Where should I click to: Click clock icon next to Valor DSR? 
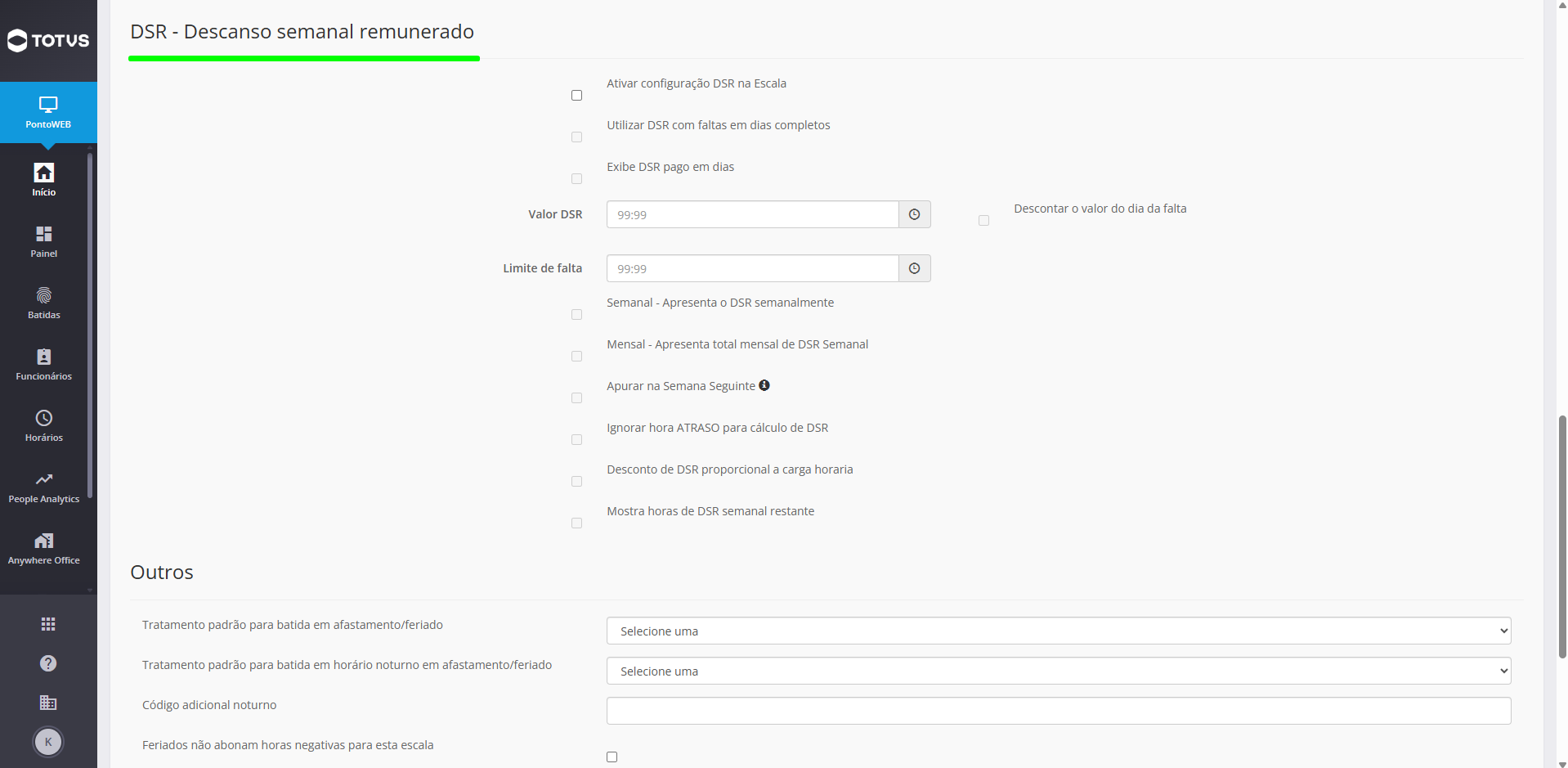click(915, 214)
